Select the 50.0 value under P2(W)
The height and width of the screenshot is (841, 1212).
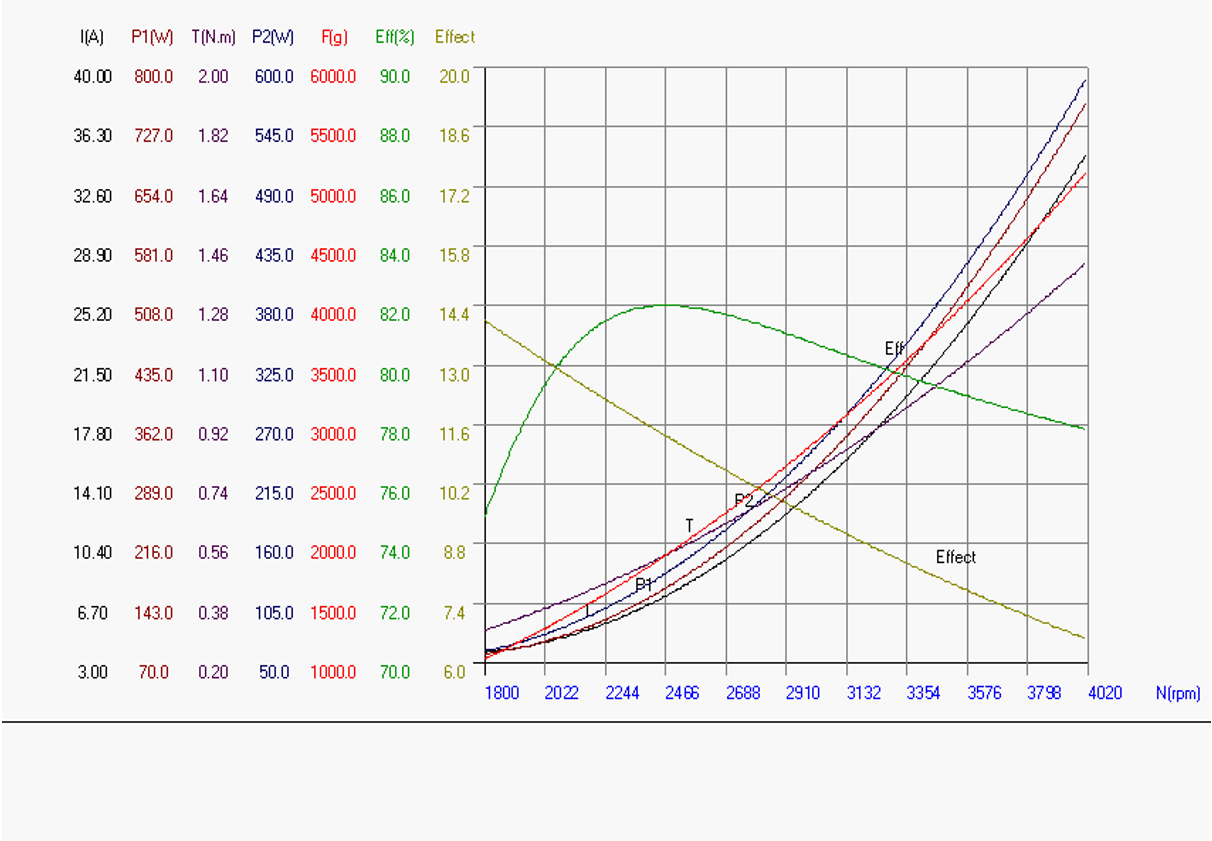274,672
